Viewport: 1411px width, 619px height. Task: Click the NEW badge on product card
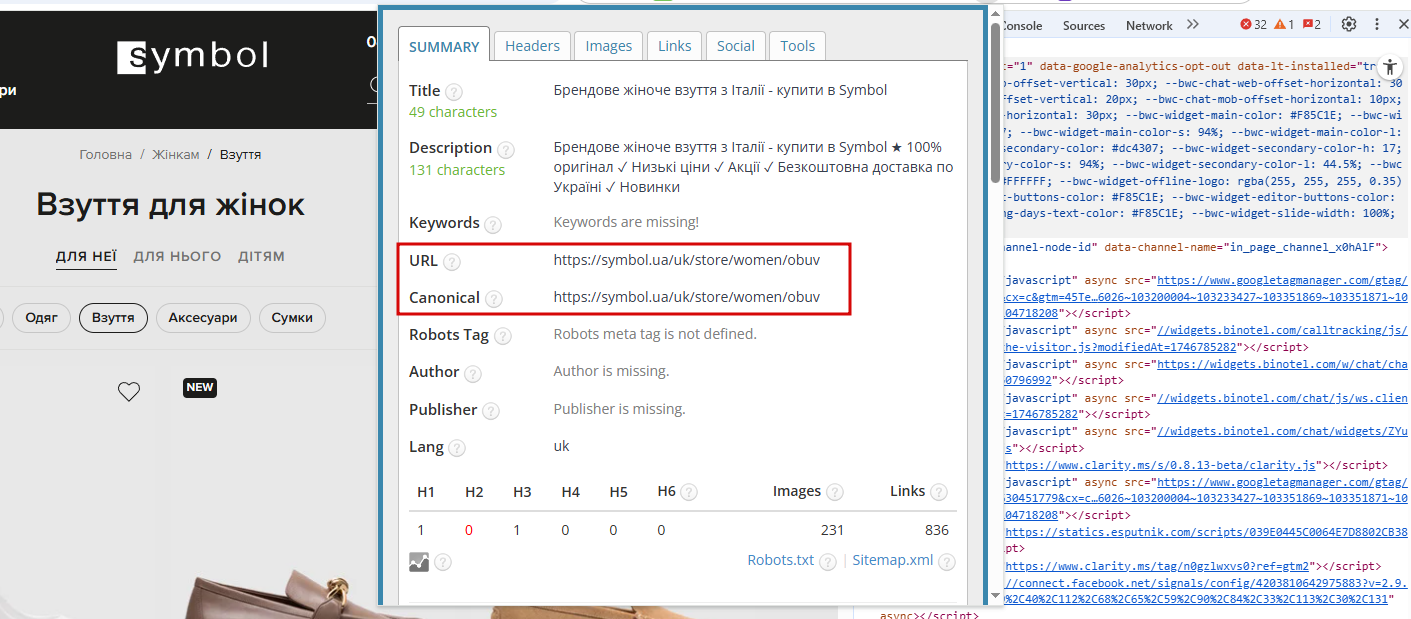(200, 387)
